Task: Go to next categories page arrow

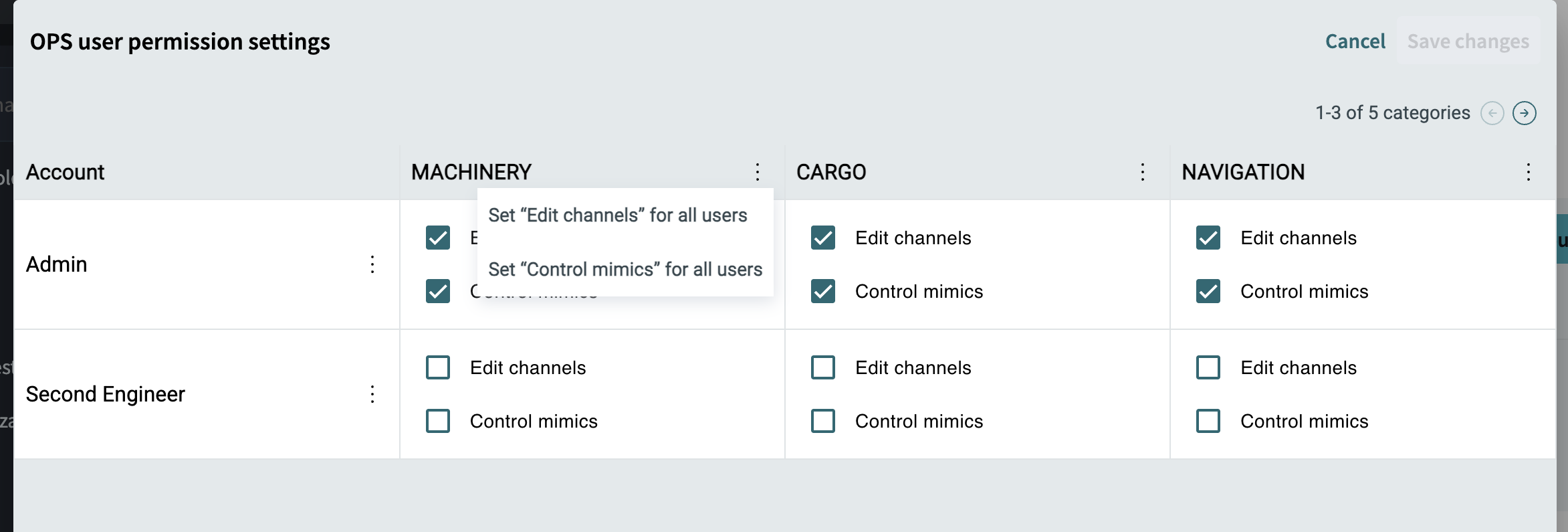Action: click(1525, 113)
